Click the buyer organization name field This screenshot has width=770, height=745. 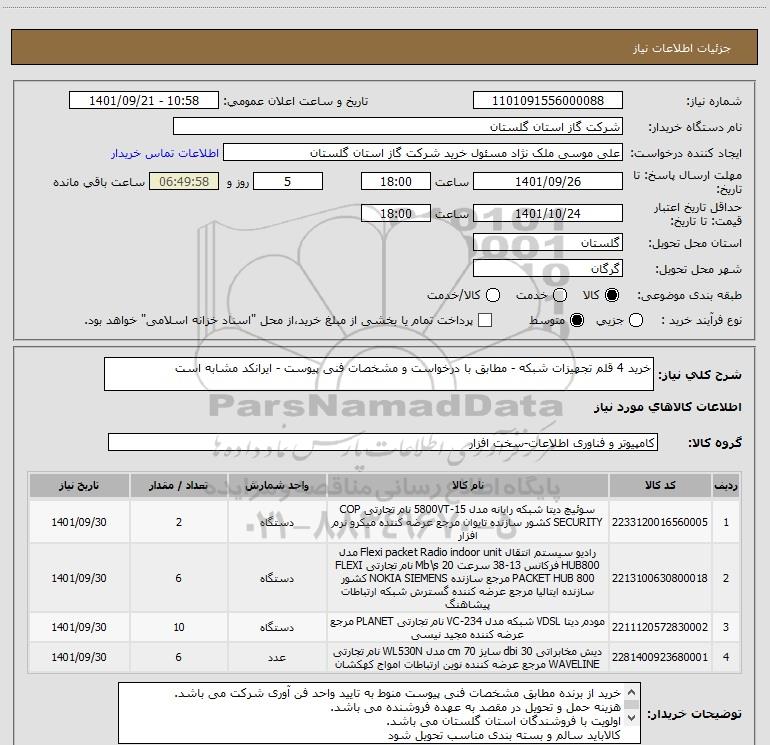[x=398, y=127]
